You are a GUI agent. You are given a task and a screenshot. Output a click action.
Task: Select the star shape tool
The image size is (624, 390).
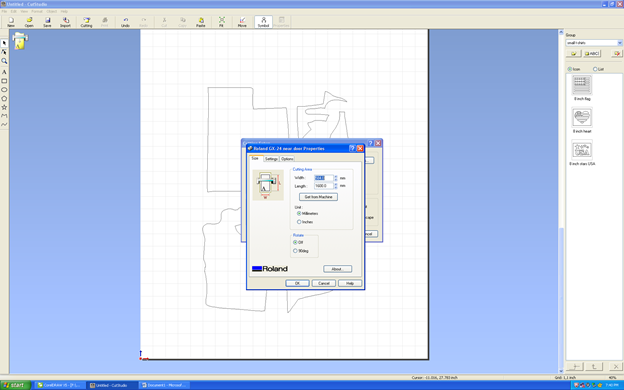pos(4,107)
